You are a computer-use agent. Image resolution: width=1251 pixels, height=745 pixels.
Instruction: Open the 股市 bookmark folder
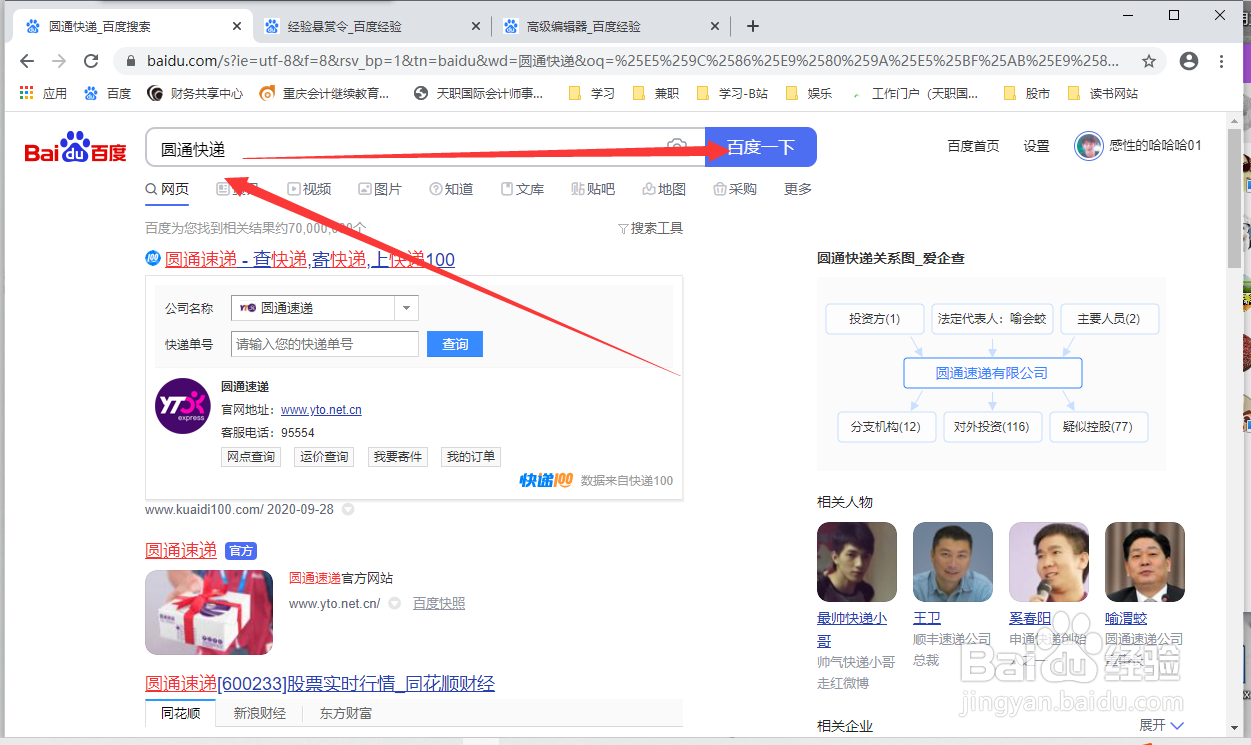coord(1028,93)
